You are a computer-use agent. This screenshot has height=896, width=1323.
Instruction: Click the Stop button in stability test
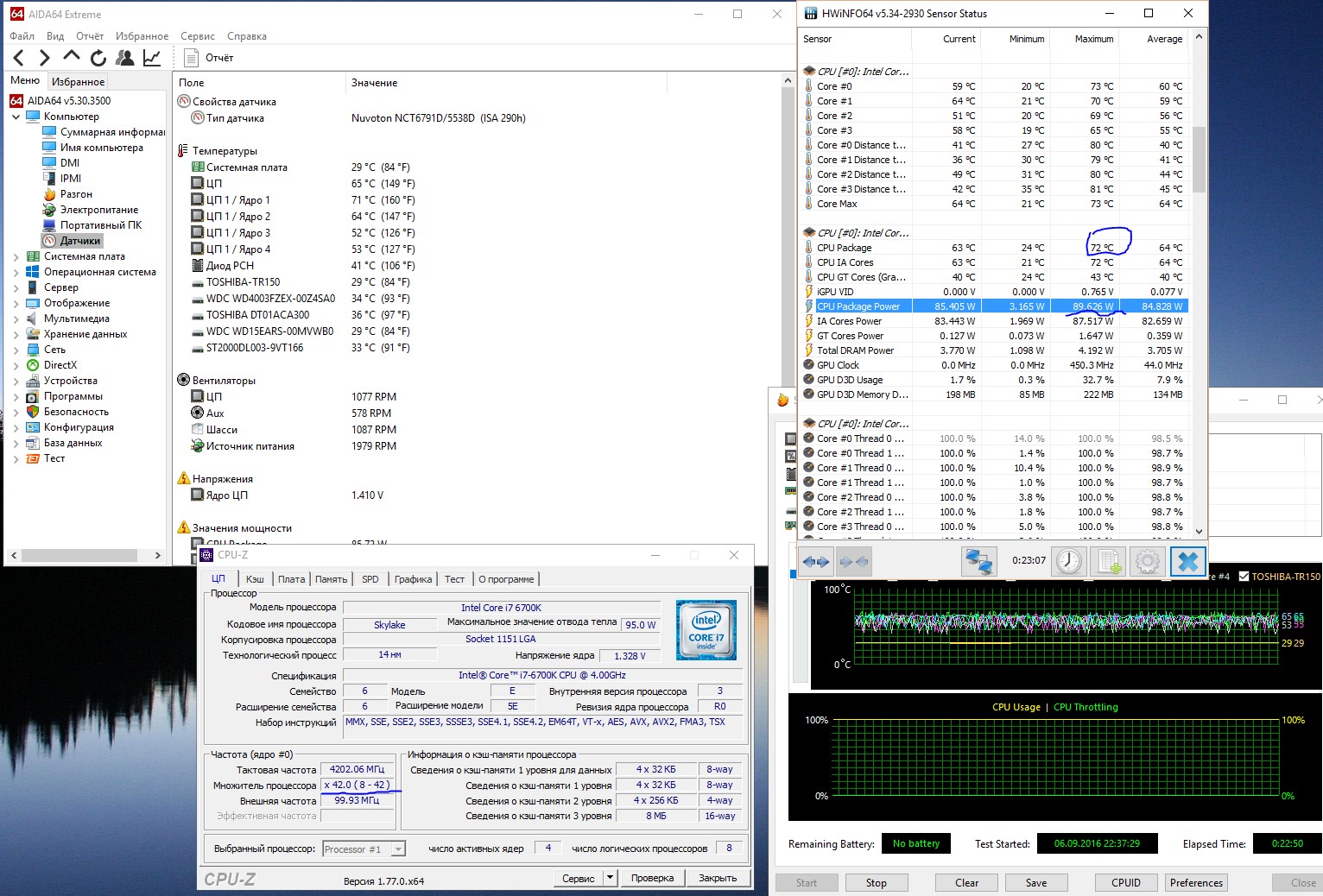pyautogui.click(x=876, y=882)
